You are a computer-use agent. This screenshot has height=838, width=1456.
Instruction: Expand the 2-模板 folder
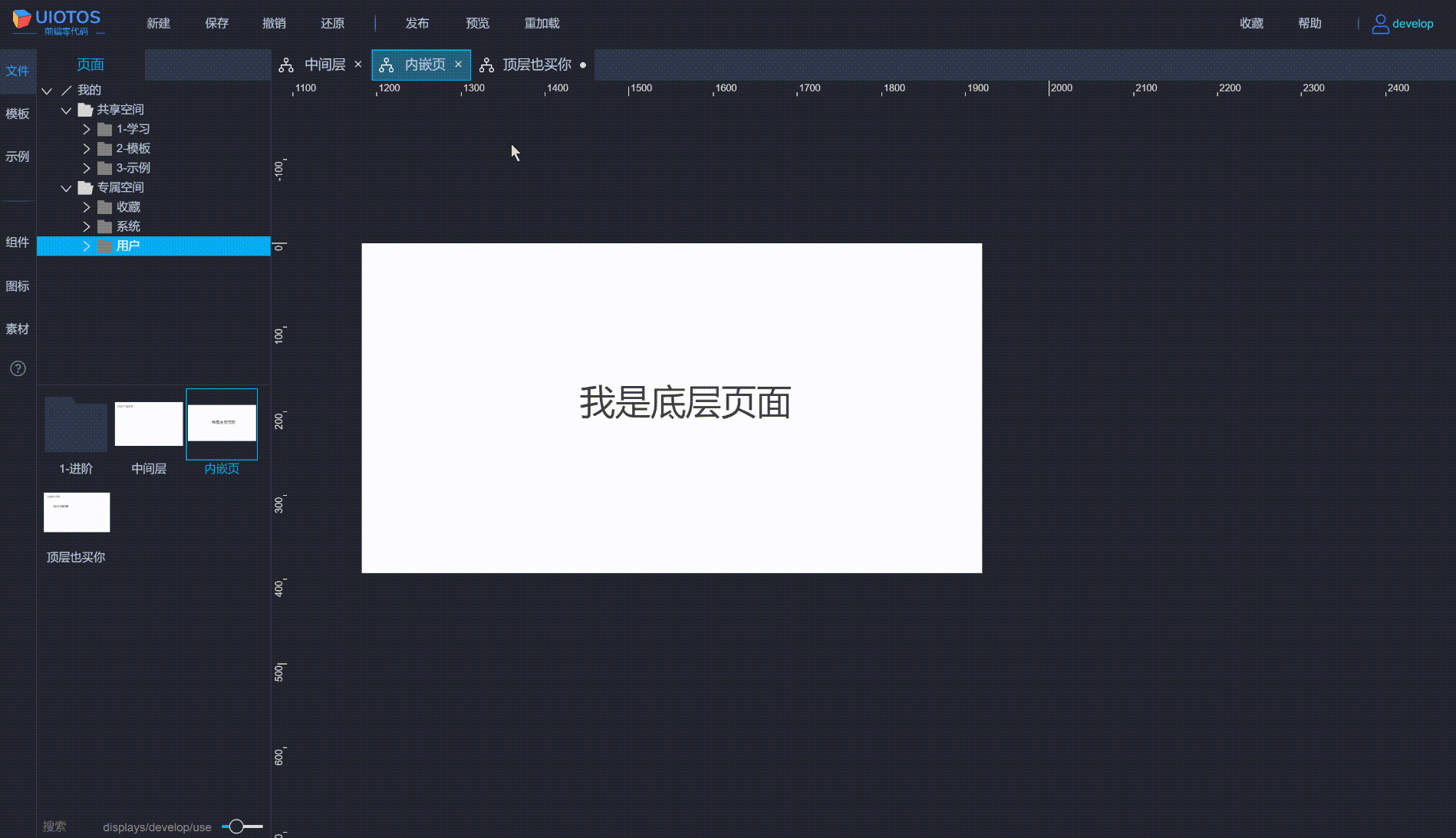coord(86,149)
